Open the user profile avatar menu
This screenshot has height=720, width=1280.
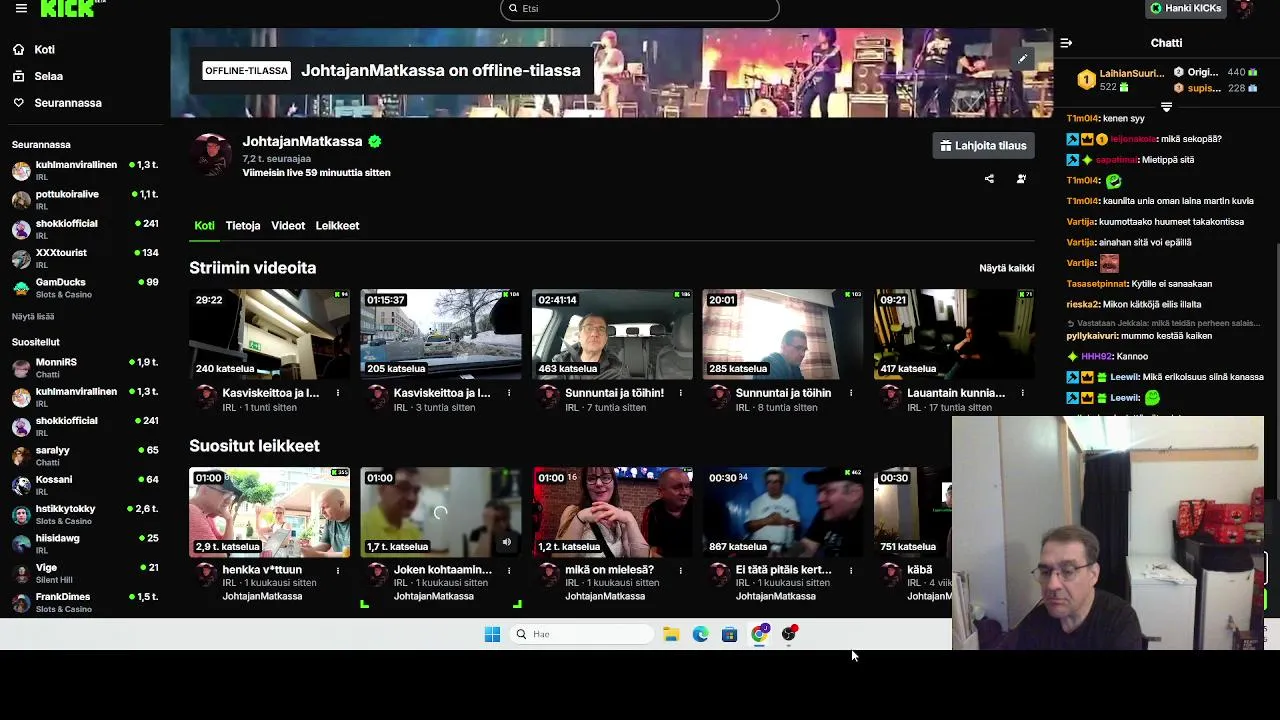(x=1243, y=8)
